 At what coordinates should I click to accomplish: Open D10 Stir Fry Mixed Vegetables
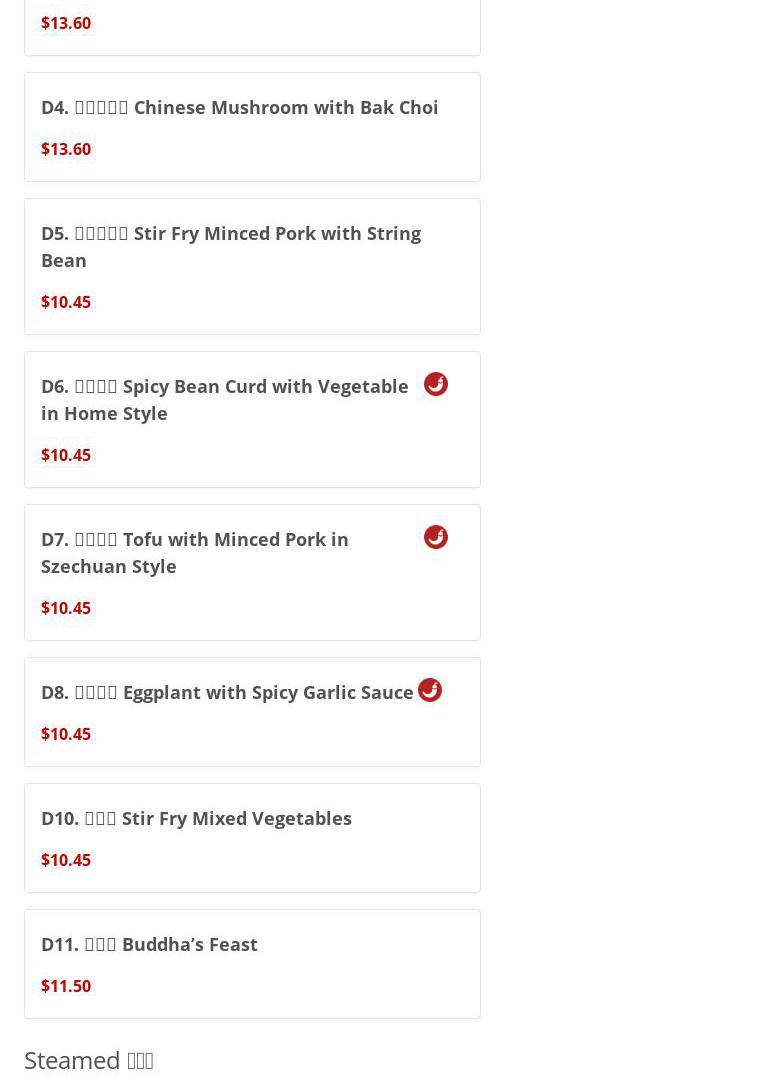[x=196, y=818]
